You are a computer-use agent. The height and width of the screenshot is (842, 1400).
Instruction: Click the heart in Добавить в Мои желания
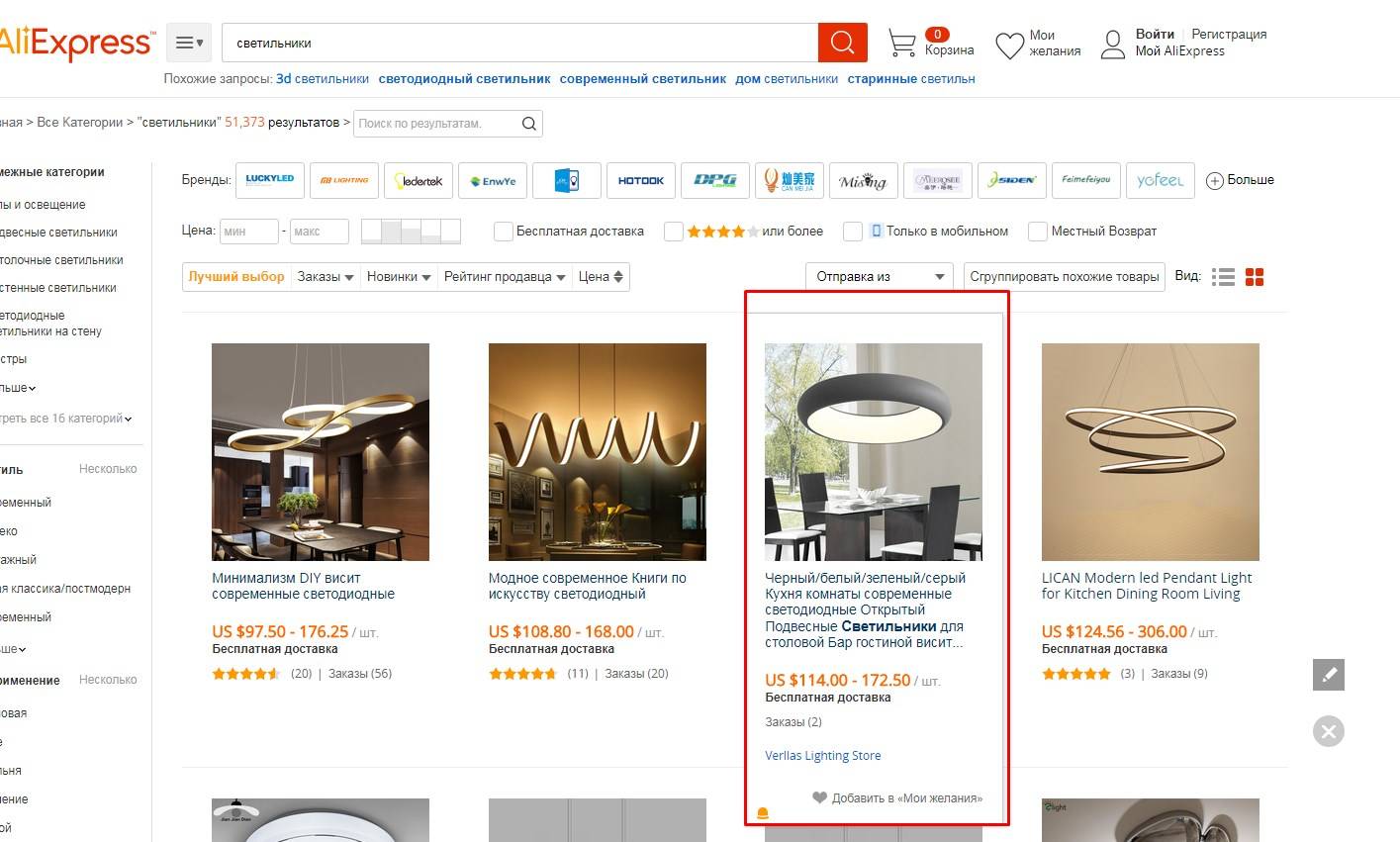point(819,797)
